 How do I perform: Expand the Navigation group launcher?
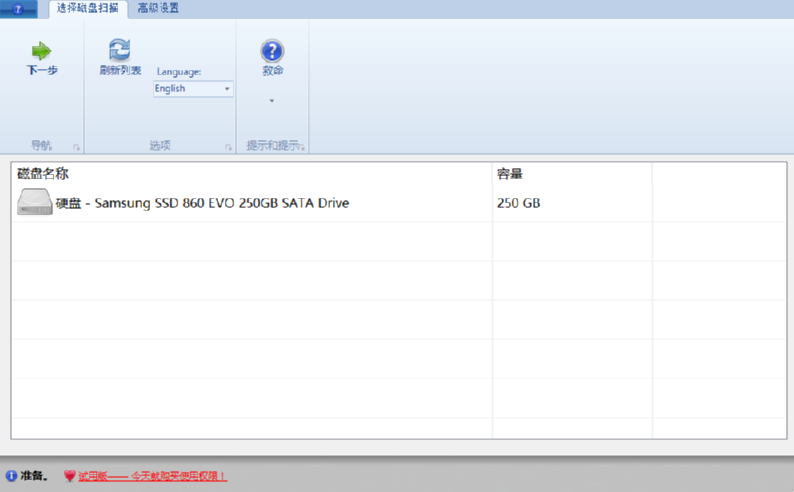[76, 147]
